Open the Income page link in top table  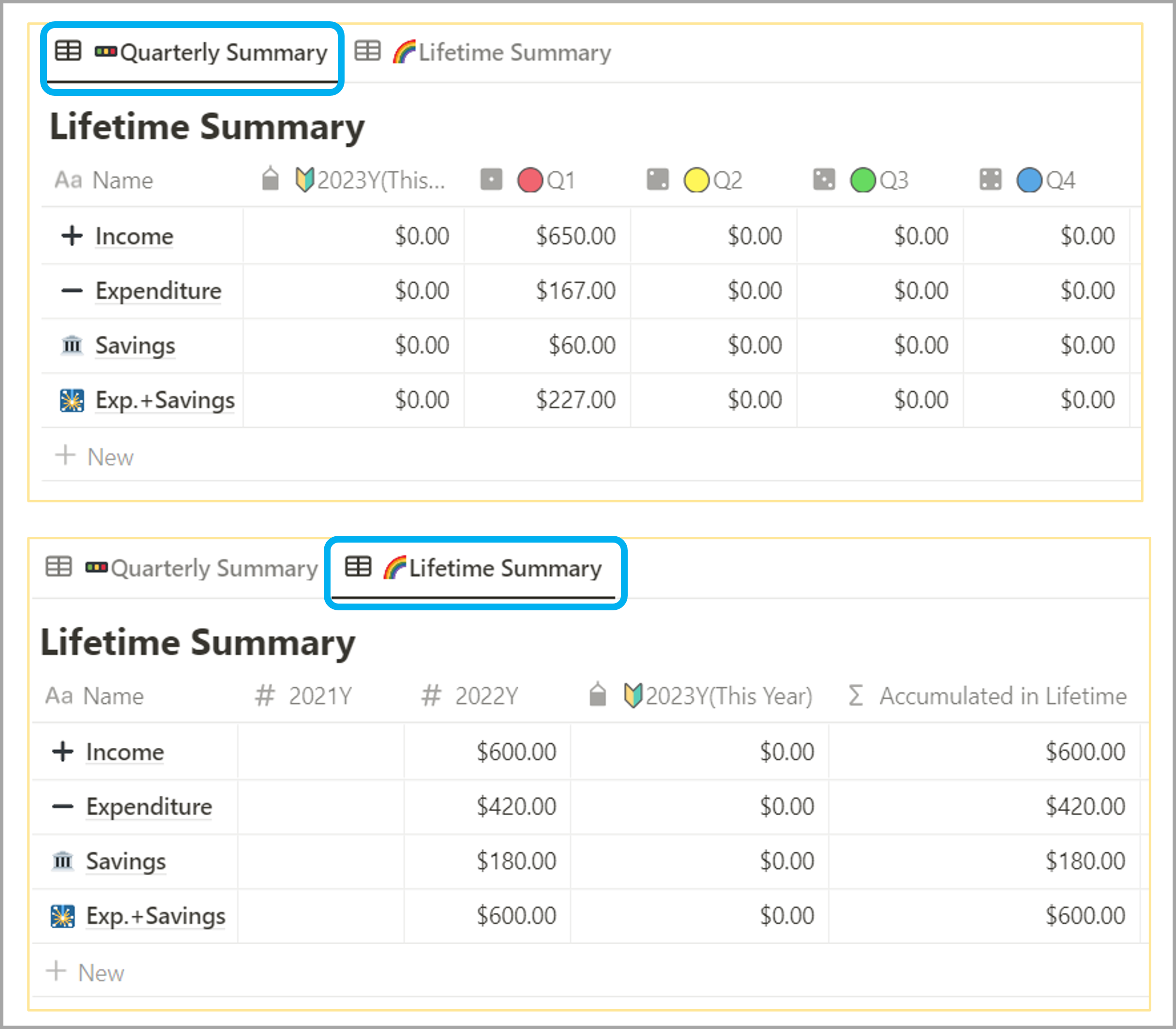(x=135, y=237)
